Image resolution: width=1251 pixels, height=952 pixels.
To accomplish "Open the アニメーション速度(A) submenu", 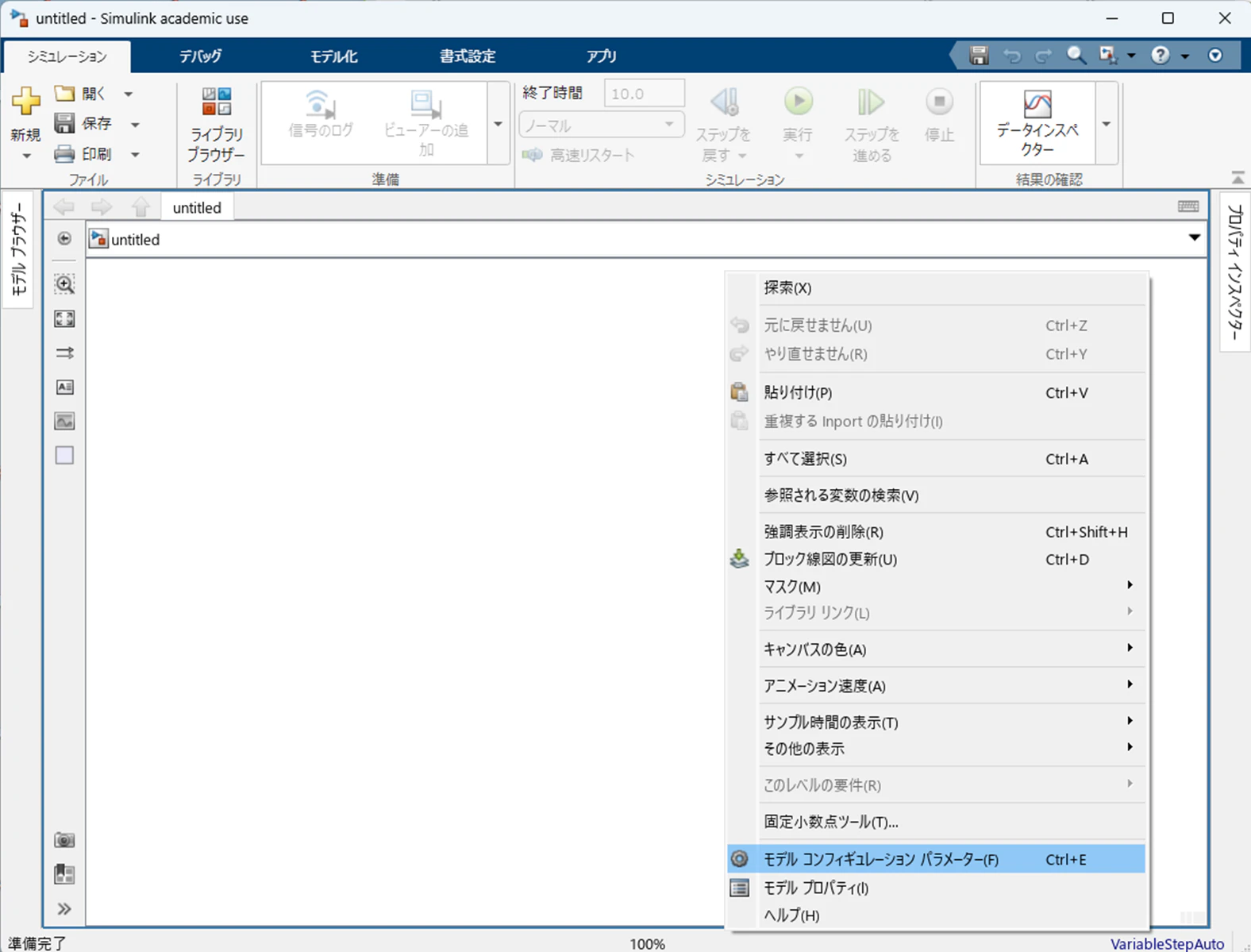I will (936, 686).
